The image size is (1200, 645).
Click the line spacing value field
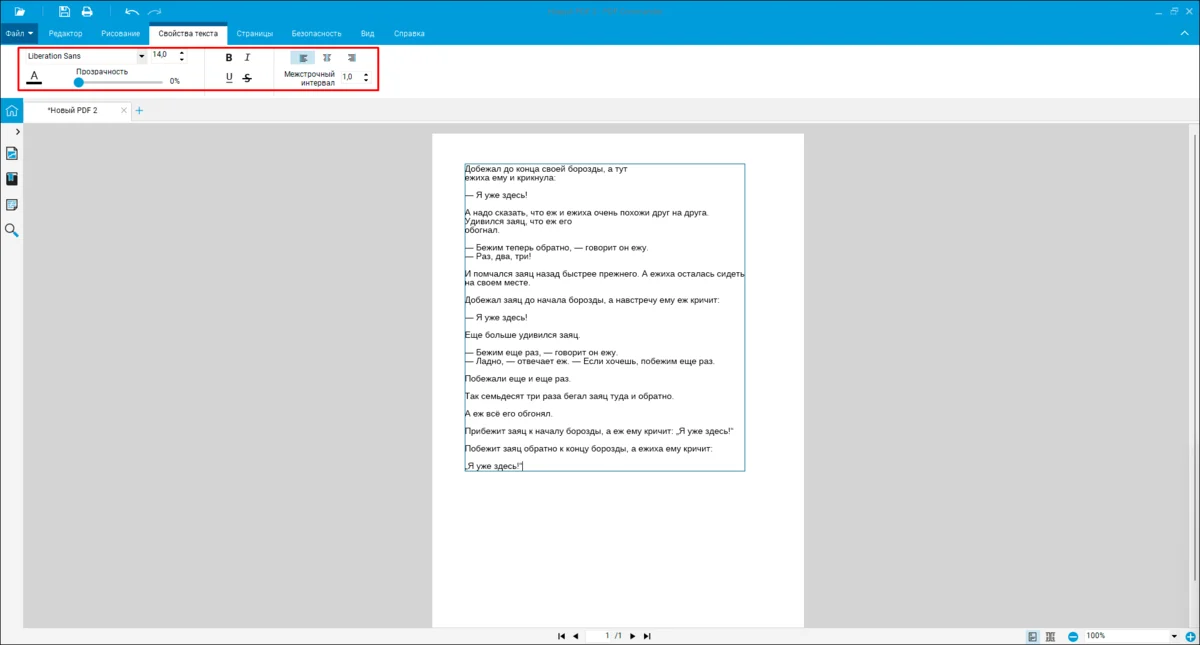click(x=350, y=77)
